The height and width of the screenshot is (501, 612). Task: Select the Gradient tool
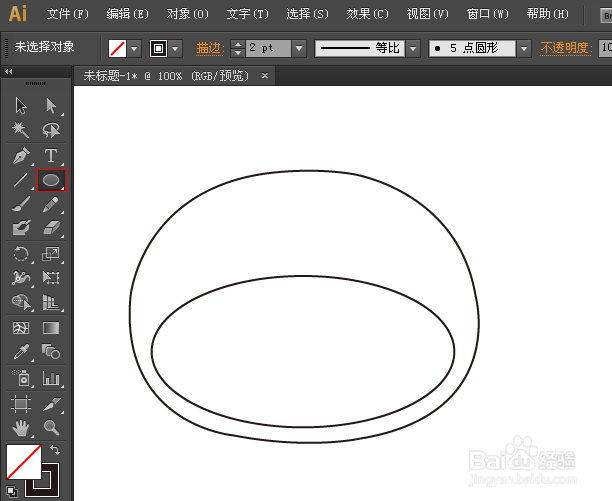(x=51, y=328)
